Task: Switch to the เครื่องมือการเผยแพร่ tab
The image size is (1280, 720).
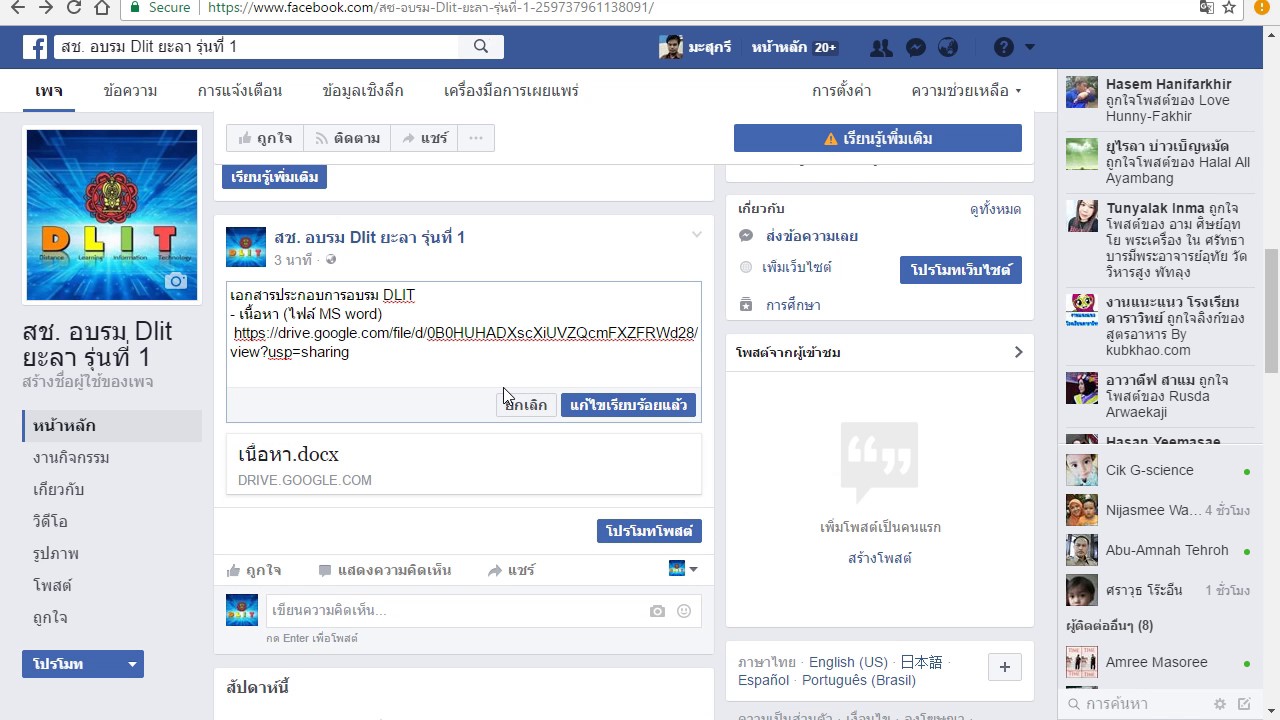Action: 511,91
